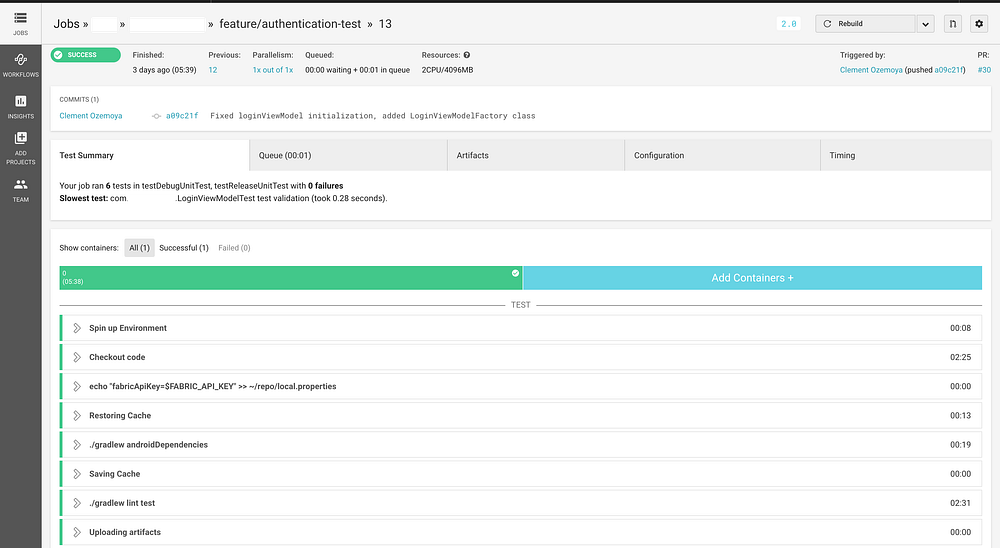Open previous build 12 link
This screenshot has height=548, width=1000.
212,70
